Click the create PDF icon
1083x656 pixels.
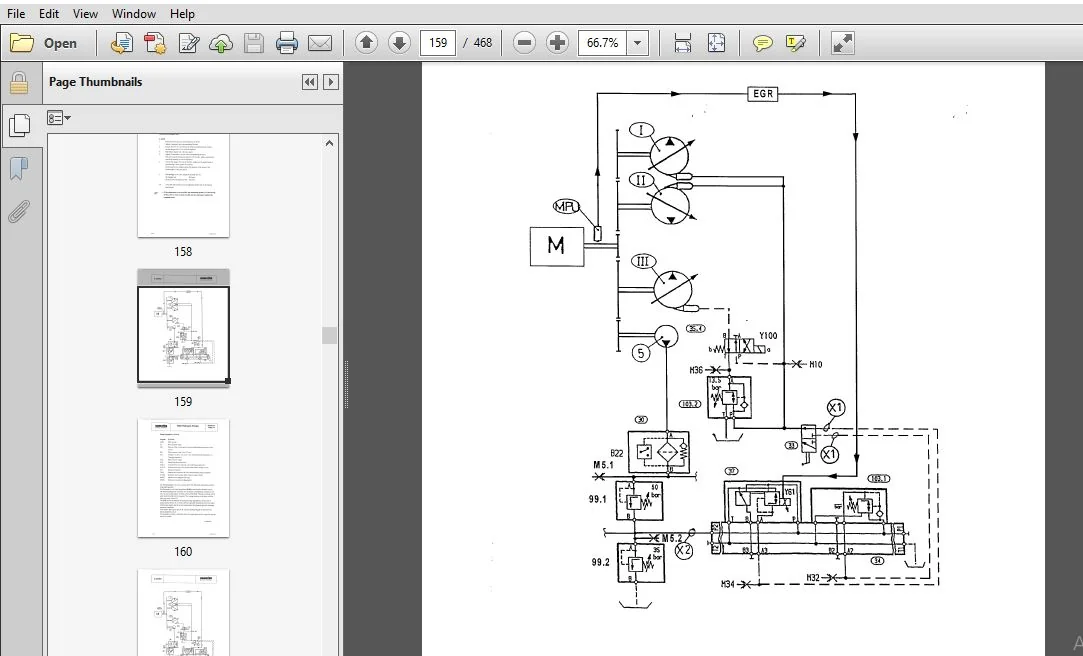click(155, 43)
